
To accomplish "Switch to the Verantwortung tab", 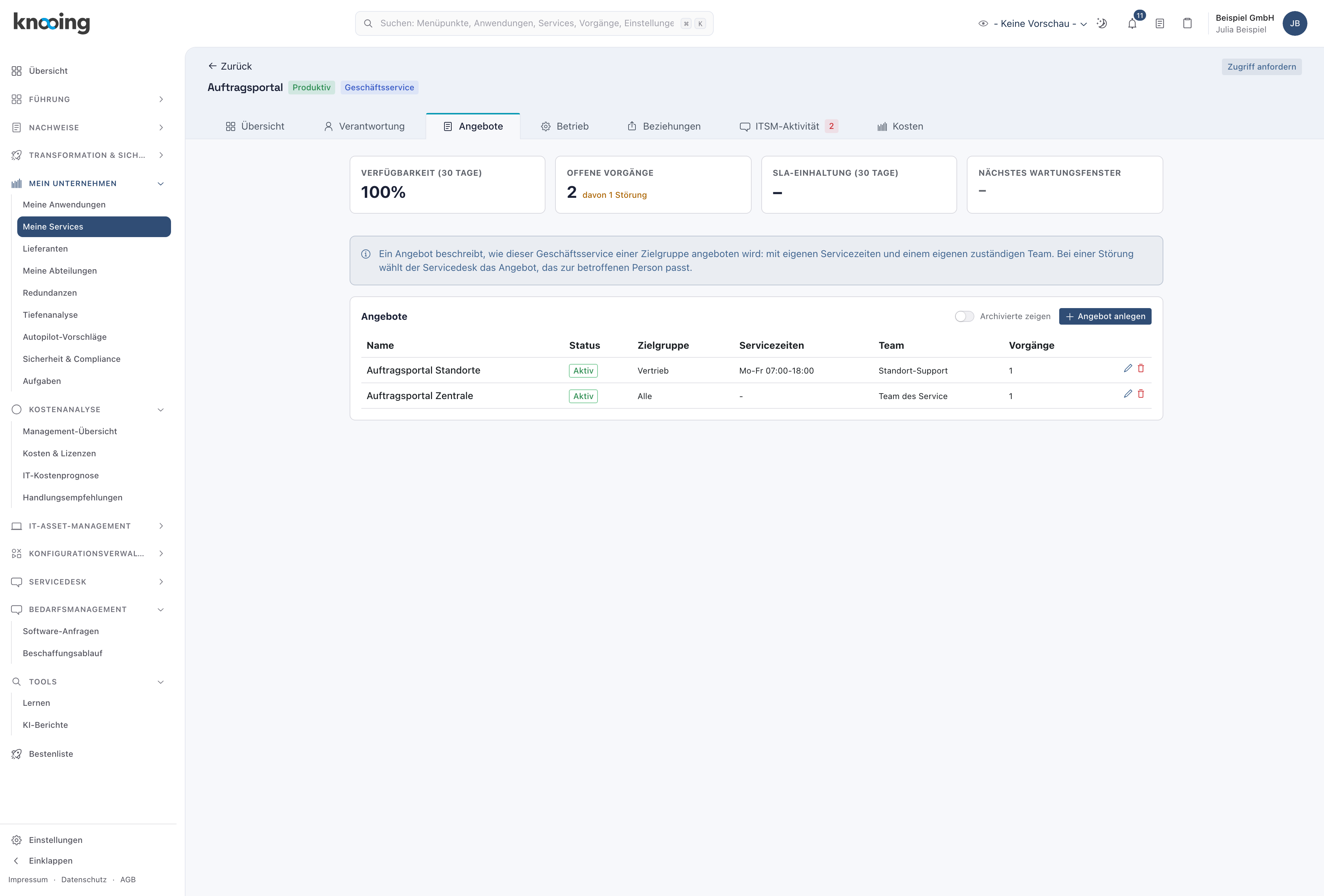I will coord(364,126).
